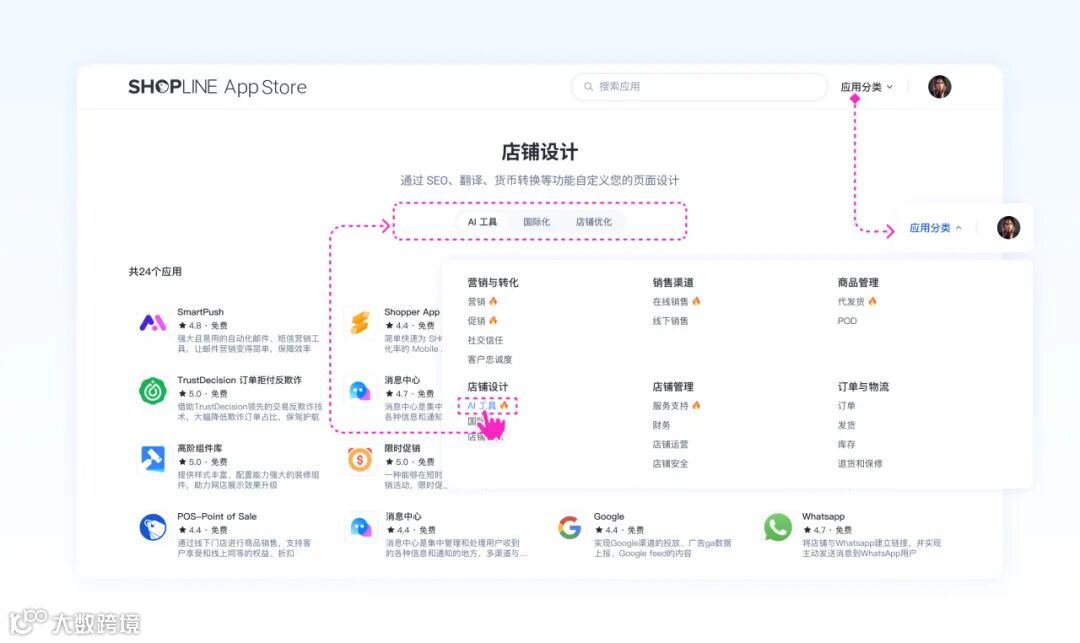Open the Google app title
This screenshot has width=1080, height=643.
coord(609,516)
